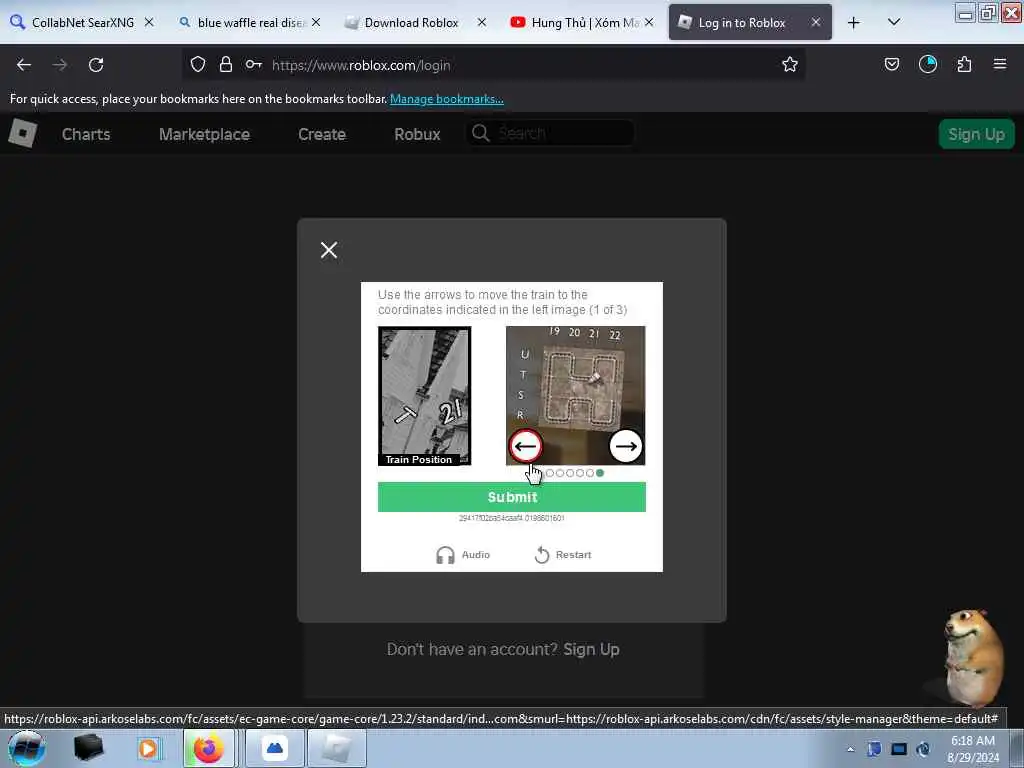Close the Log in to Roblox tab
1024x768 pixels.
coord(816,22)
